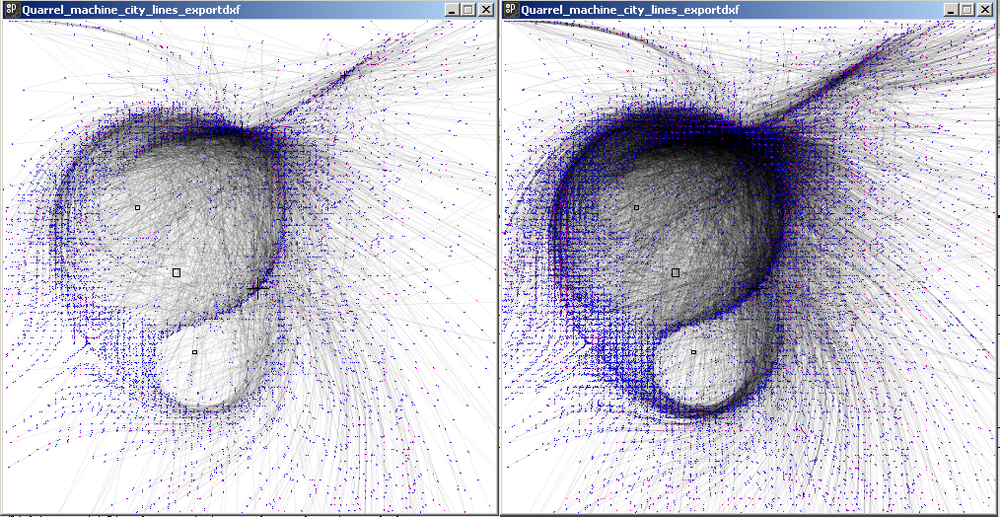1000x517 pixels.
Task: Click the large black crosshair in the left window's canvas
Action: [257, 289]
